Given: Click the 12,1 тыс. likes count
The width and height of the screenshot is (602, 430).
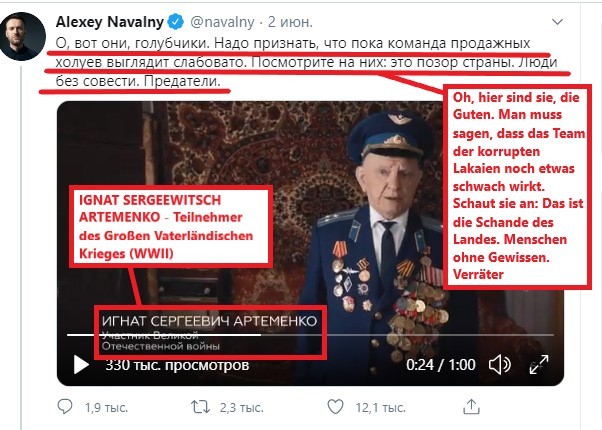Looking at the screenshot, I should [x=380, y=408].
